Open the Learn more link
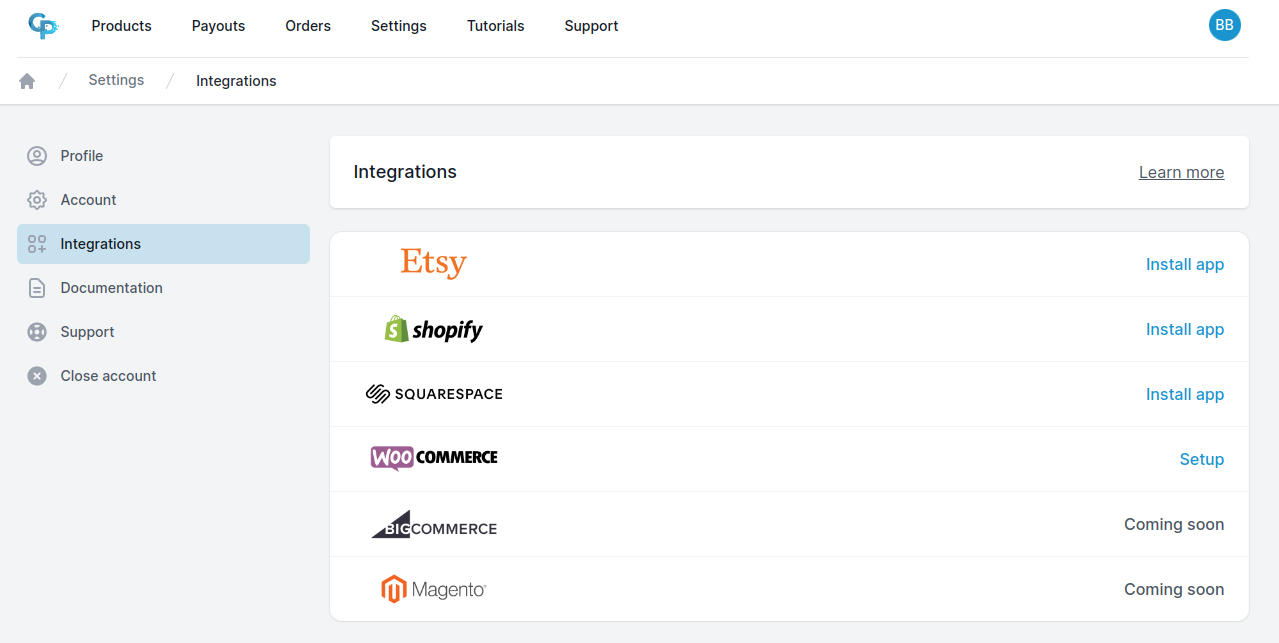This screenshot has width=1279, height=643. (x=1181, y=172)
